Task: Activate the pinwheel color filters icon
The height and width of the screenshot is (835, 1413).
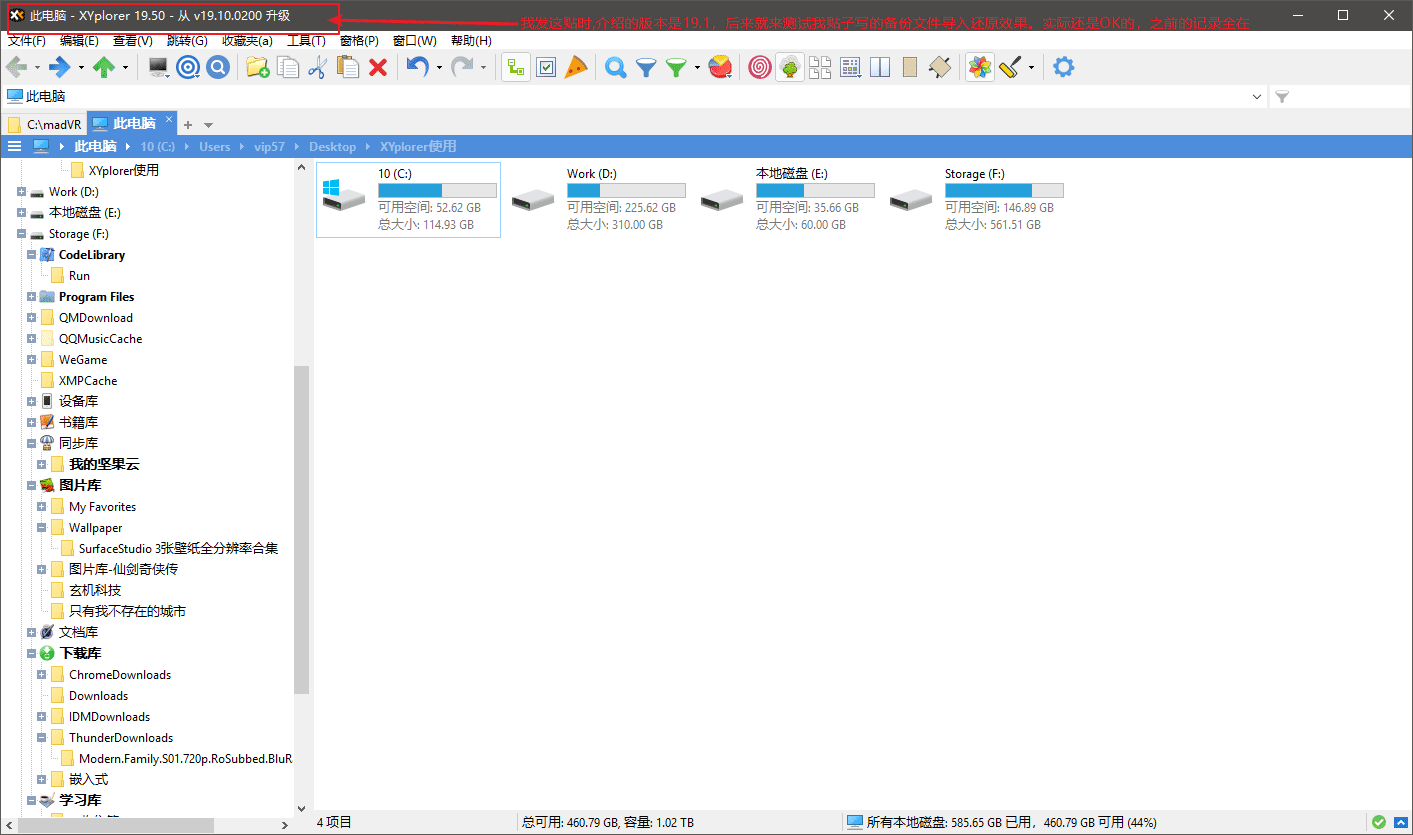Action: [979, 67]
